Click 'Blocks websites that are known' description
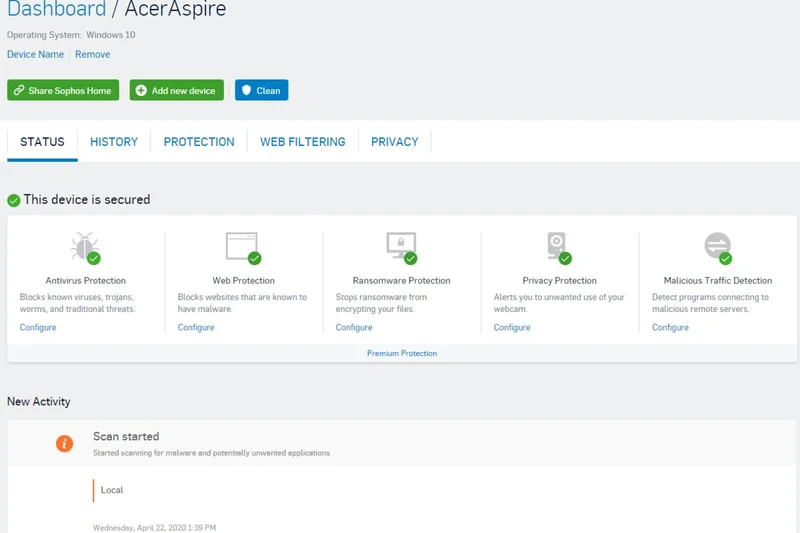Viewport: 800px width, 533px height. (242, 303)
